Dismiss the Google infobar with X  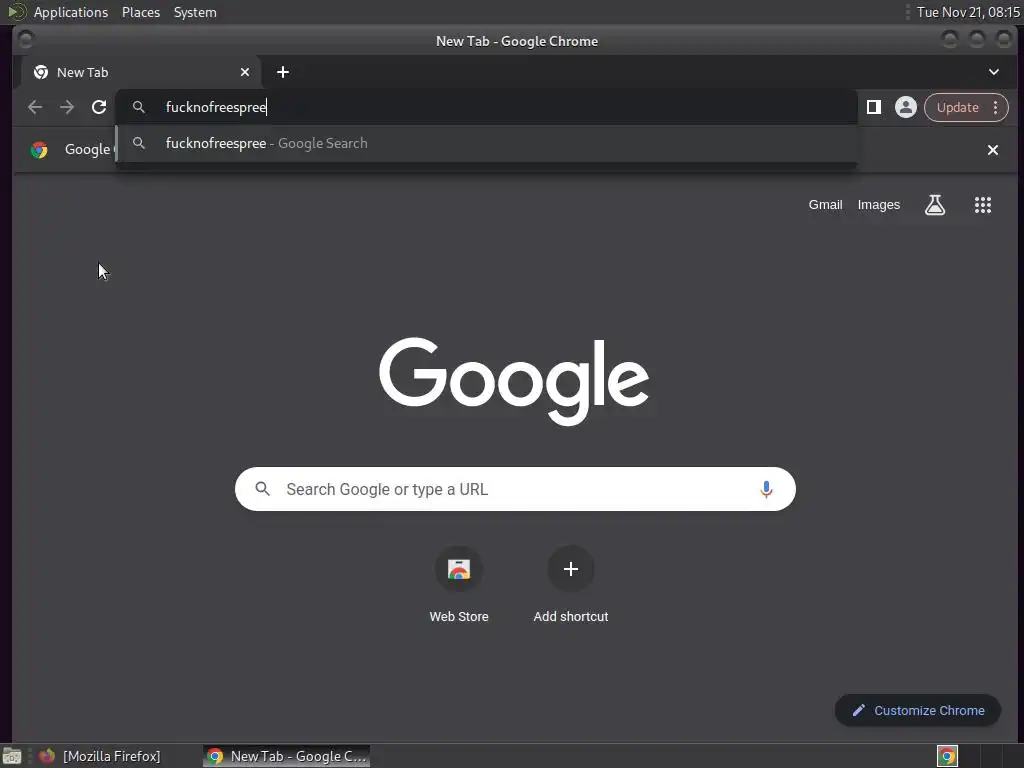[x=993, y=150]
